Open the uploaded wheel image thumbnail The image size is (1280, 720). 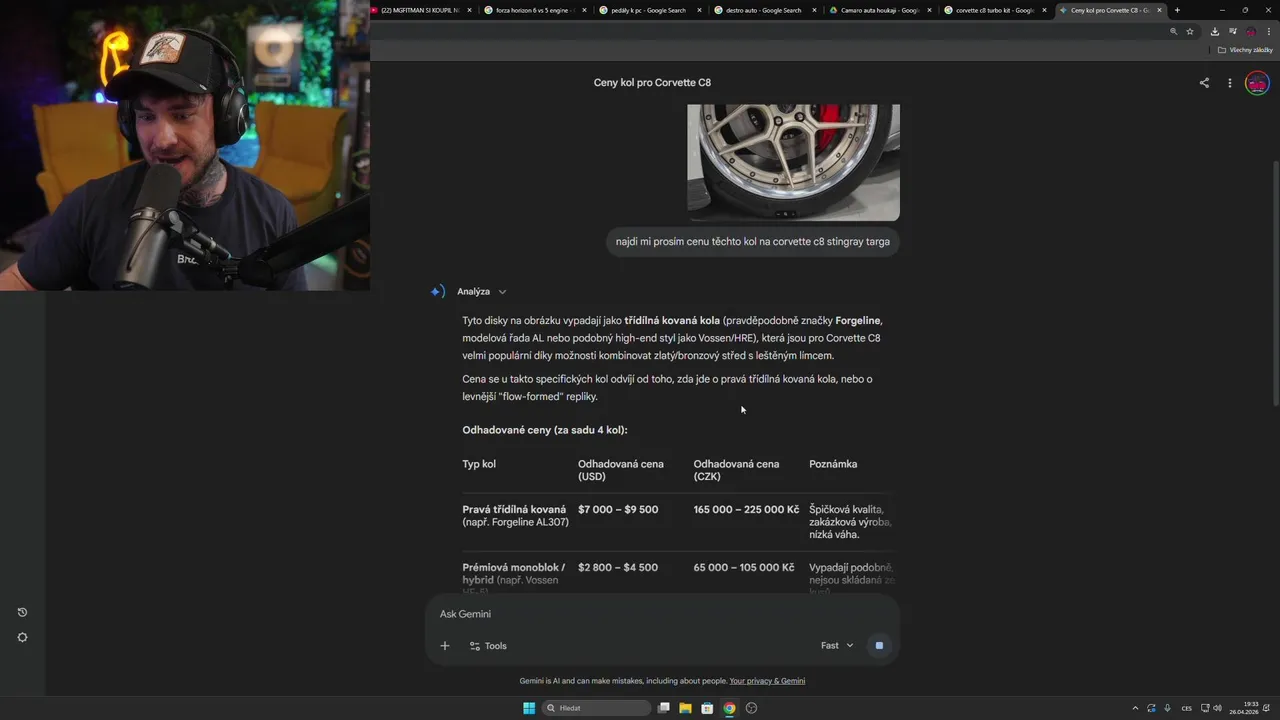pyautogui.click(x=793, y=162)
